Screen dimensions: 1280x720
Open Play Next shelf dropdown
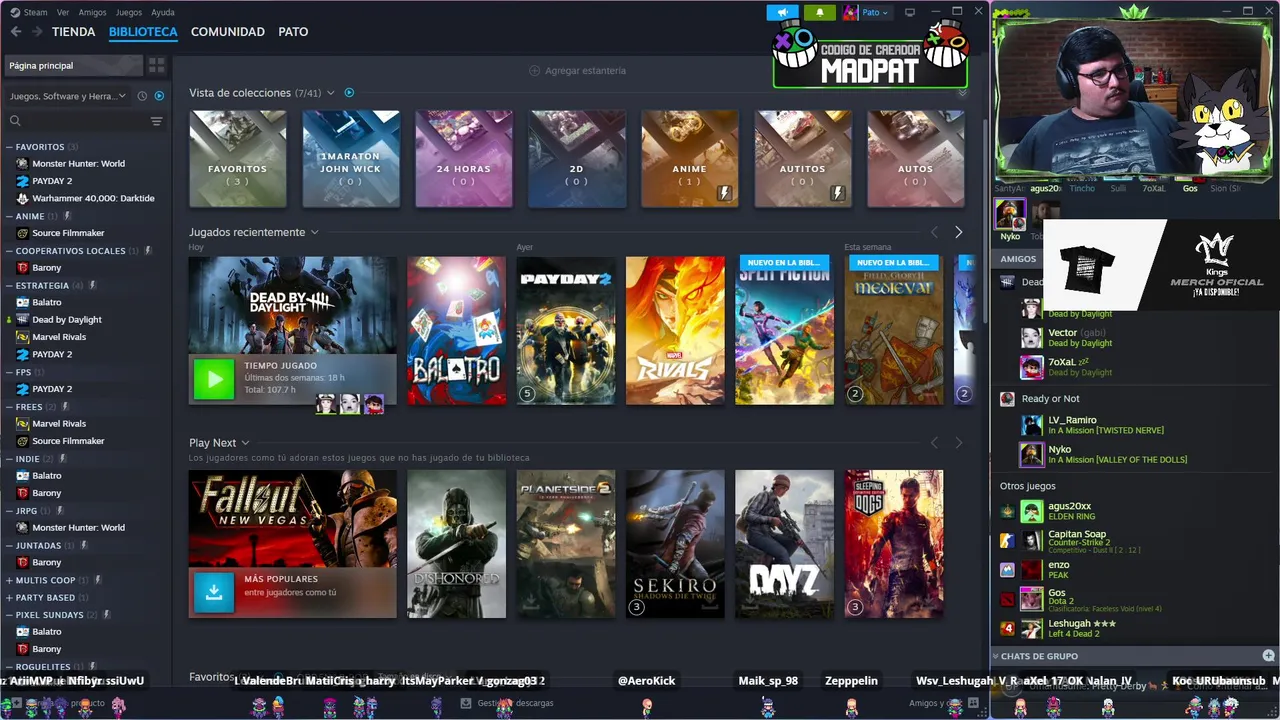click(x=245, y=443)
